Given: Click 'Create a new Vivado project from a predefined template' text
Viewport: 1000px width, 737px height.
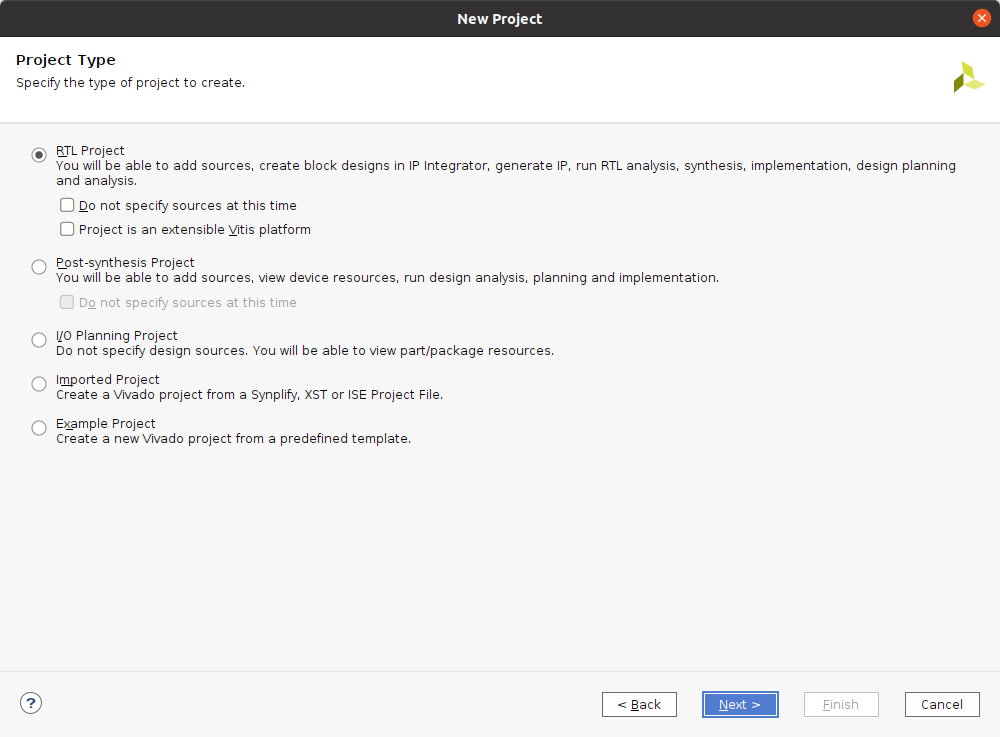Looking at the screenshot, I should 233,438.
